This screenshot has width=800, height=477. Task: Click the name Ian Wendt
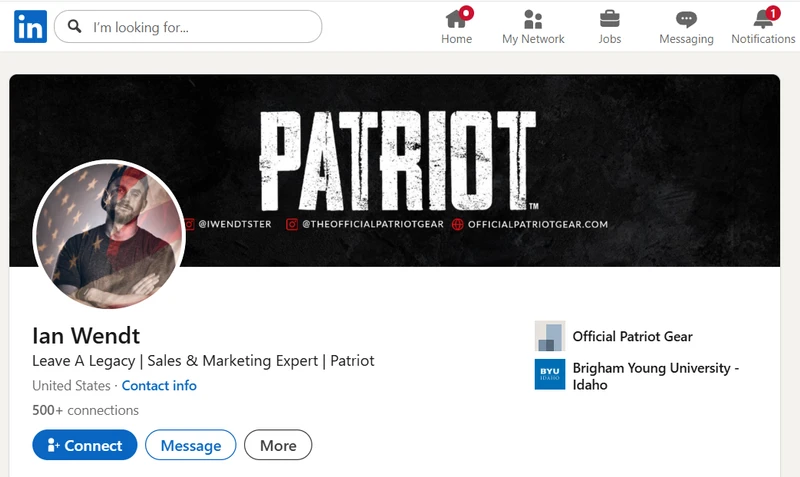click(x=86, y=336)
